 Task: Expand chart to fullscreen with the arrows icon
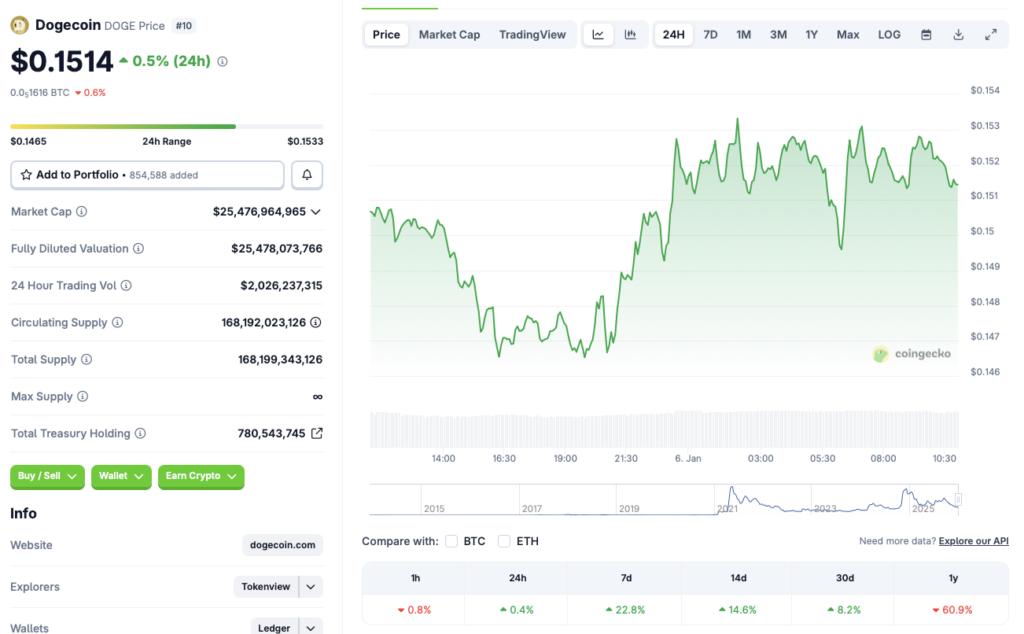click(991, 33)
